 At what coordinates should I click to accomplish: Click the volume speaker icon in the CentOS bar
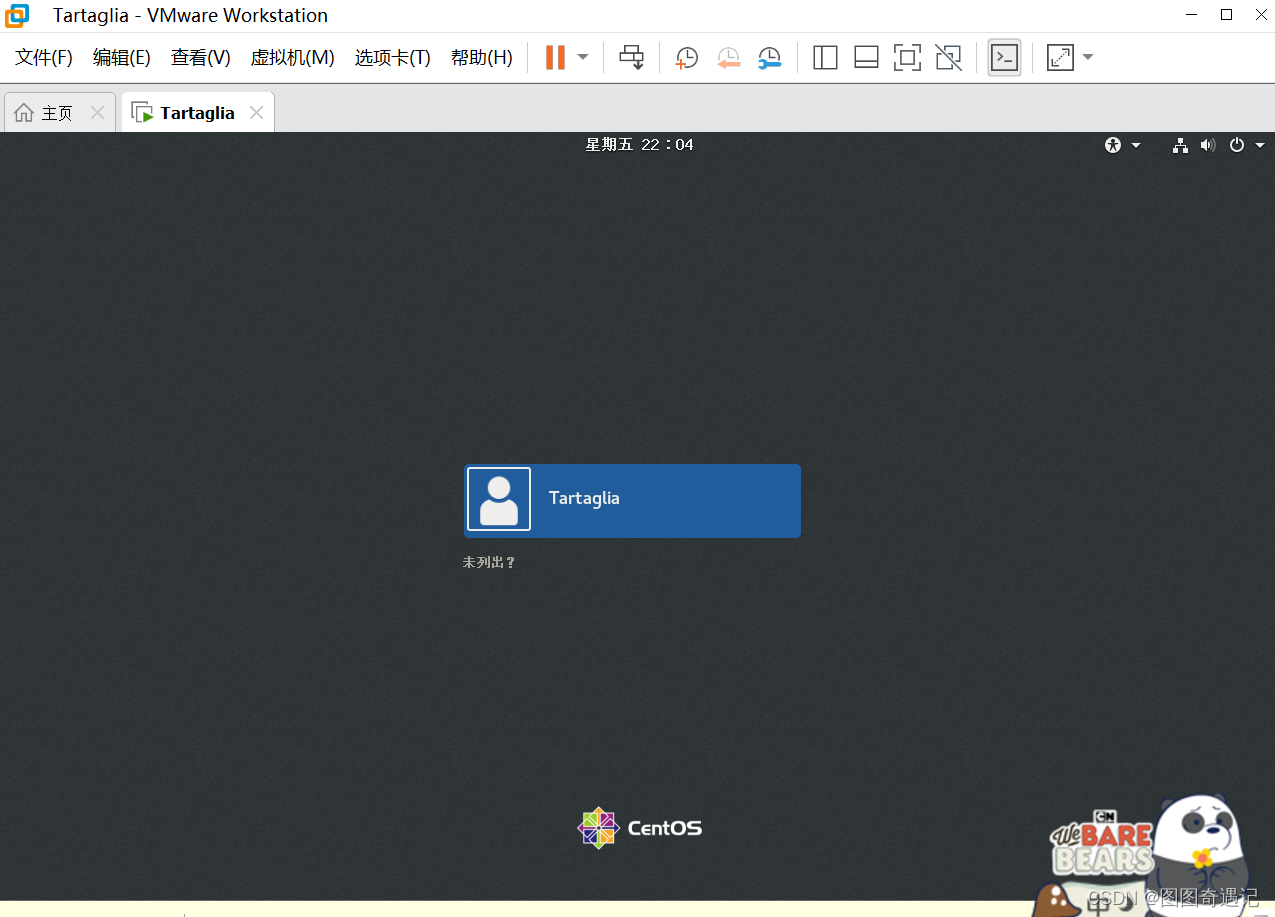[x=1208, y=145]
